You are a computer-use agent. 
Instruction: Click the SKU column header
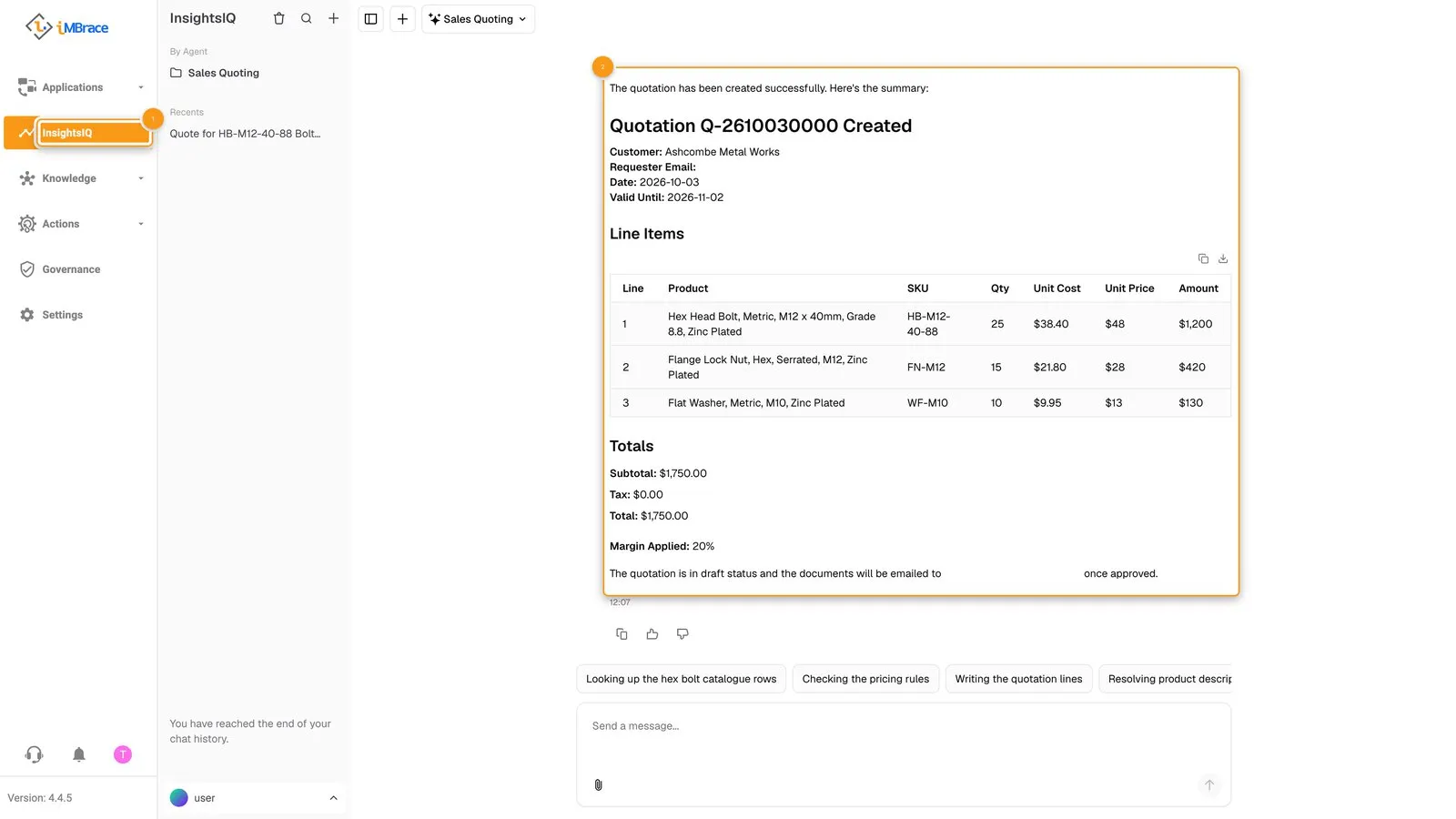point(917,288)
